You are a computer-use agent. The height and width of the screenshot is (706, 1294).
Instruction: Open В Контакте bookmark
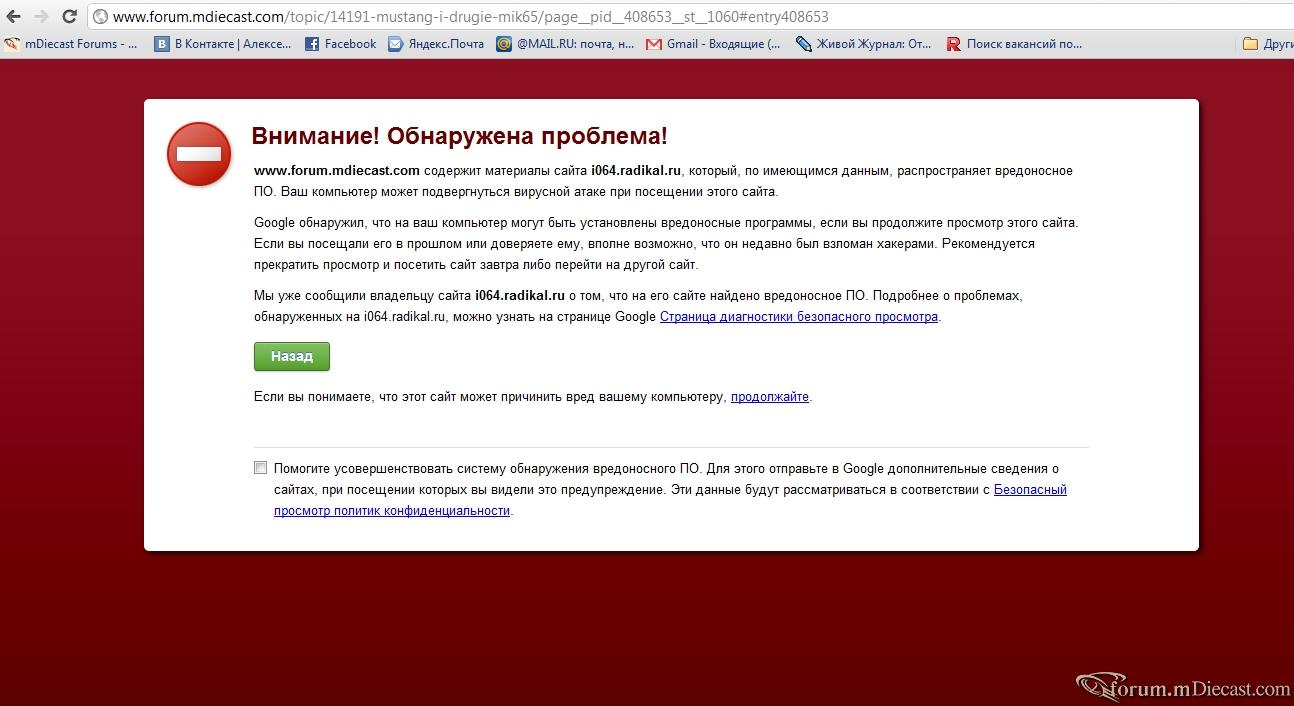[223, 44]
